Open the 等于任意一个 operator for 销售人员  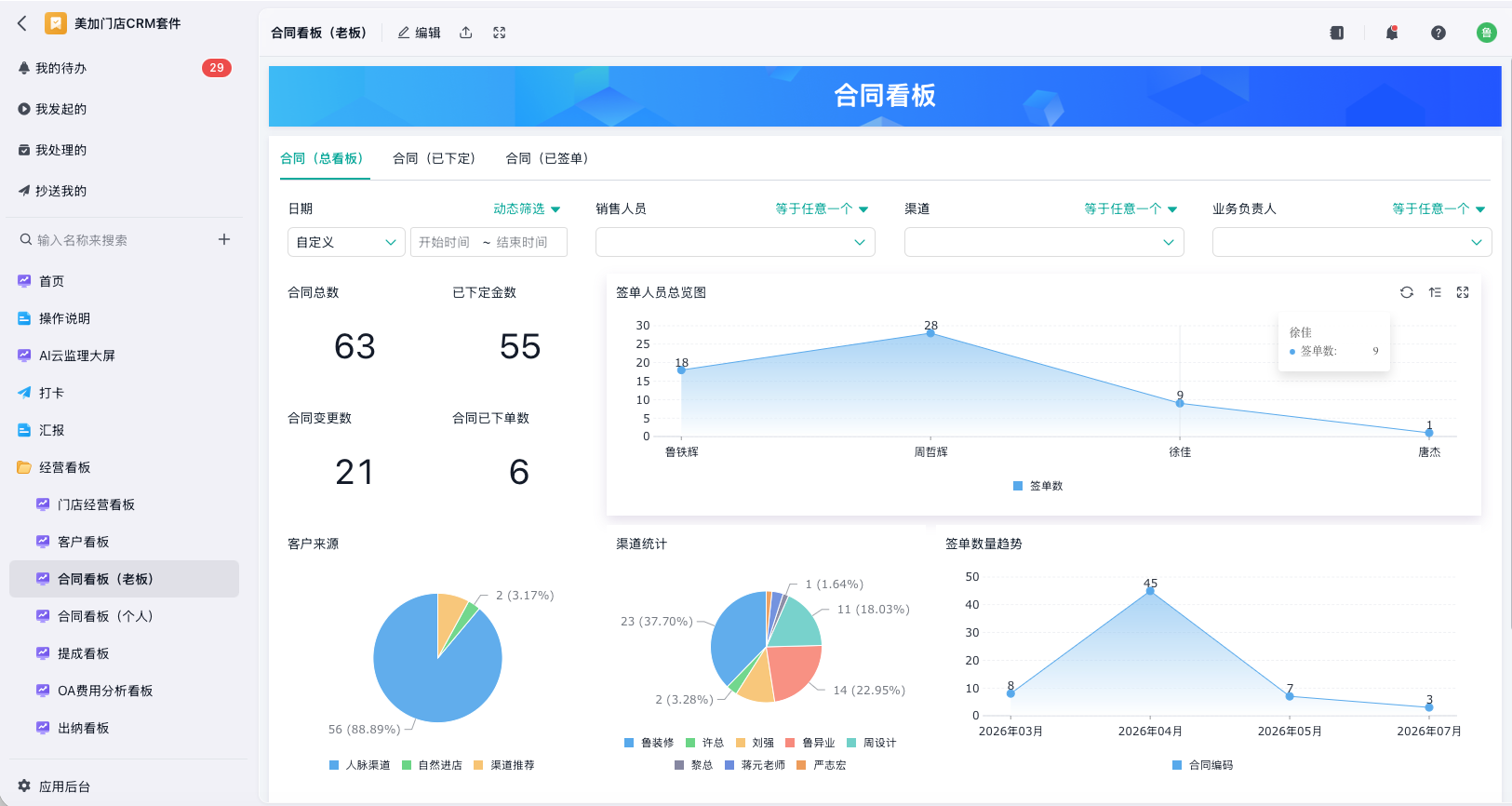point(822,208)
